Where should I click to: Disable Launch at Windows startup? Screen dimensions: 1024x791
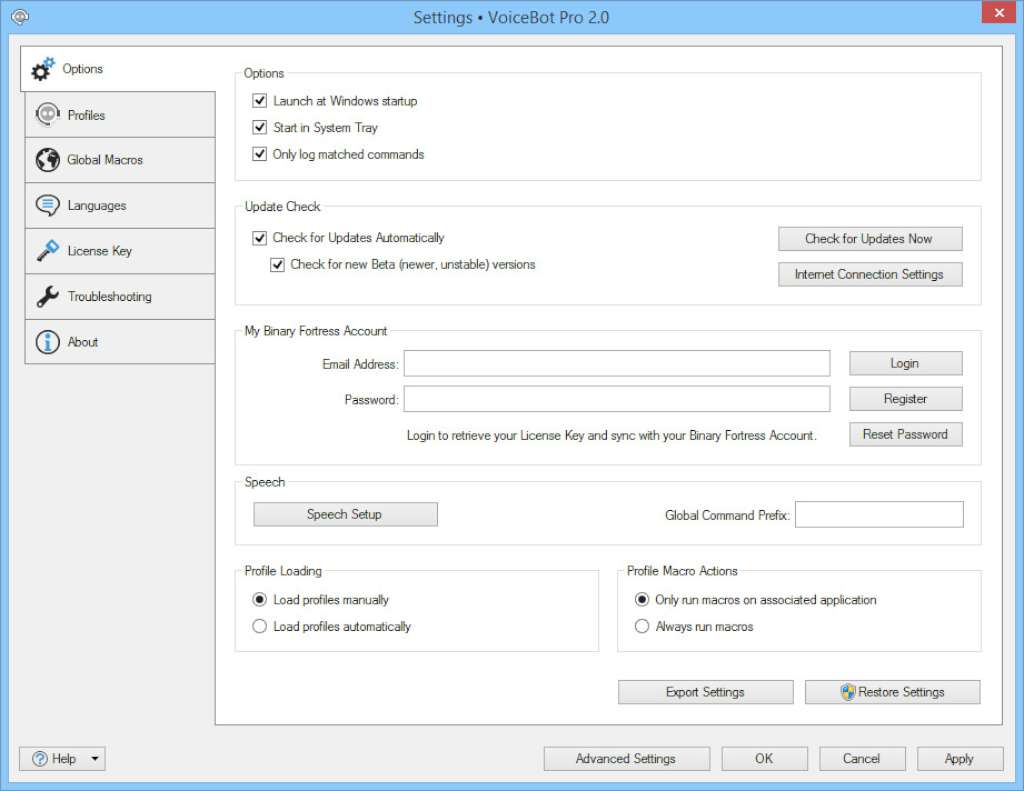point(260,101)
